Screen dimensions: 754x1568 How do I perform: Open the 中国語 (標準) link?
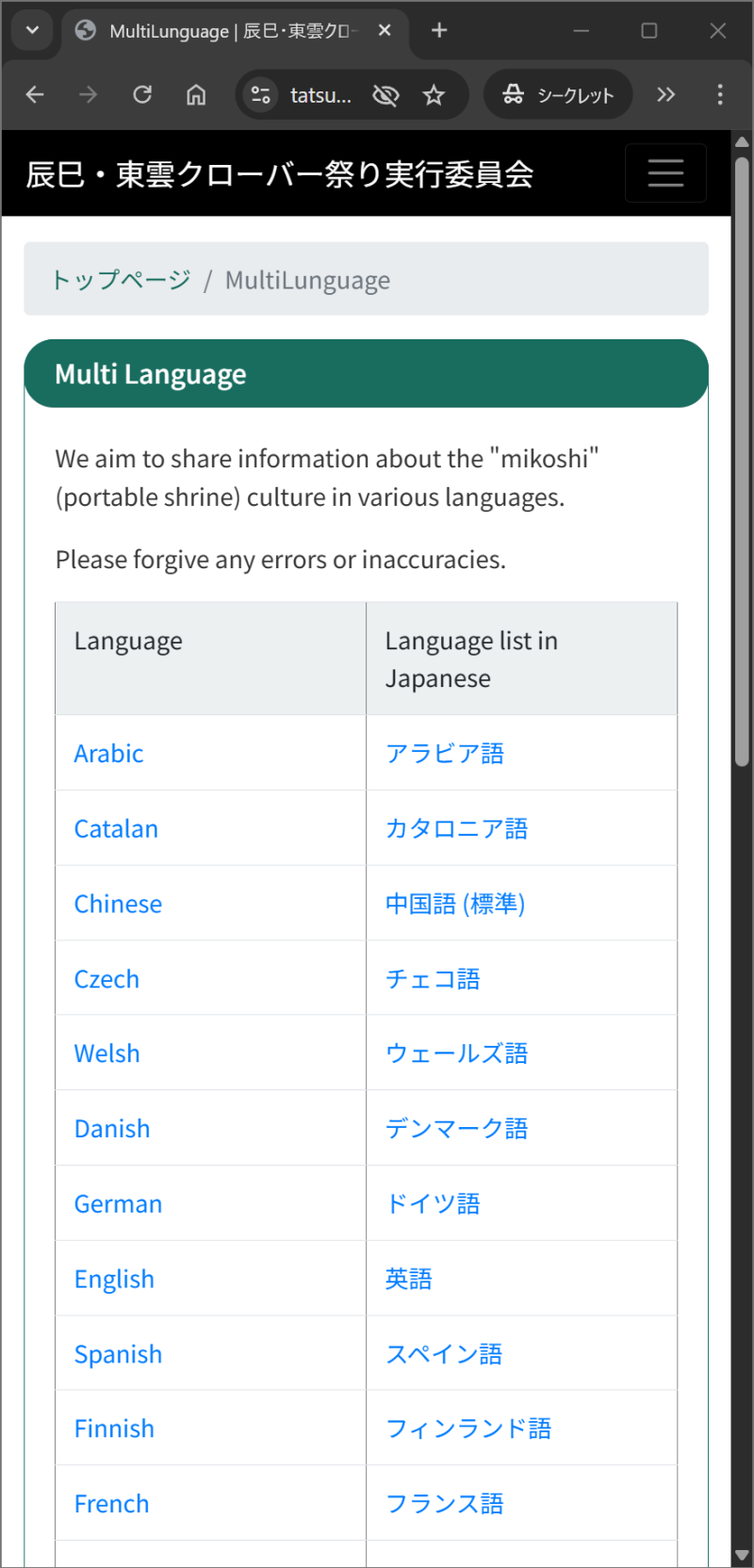[x=455, y=904]
